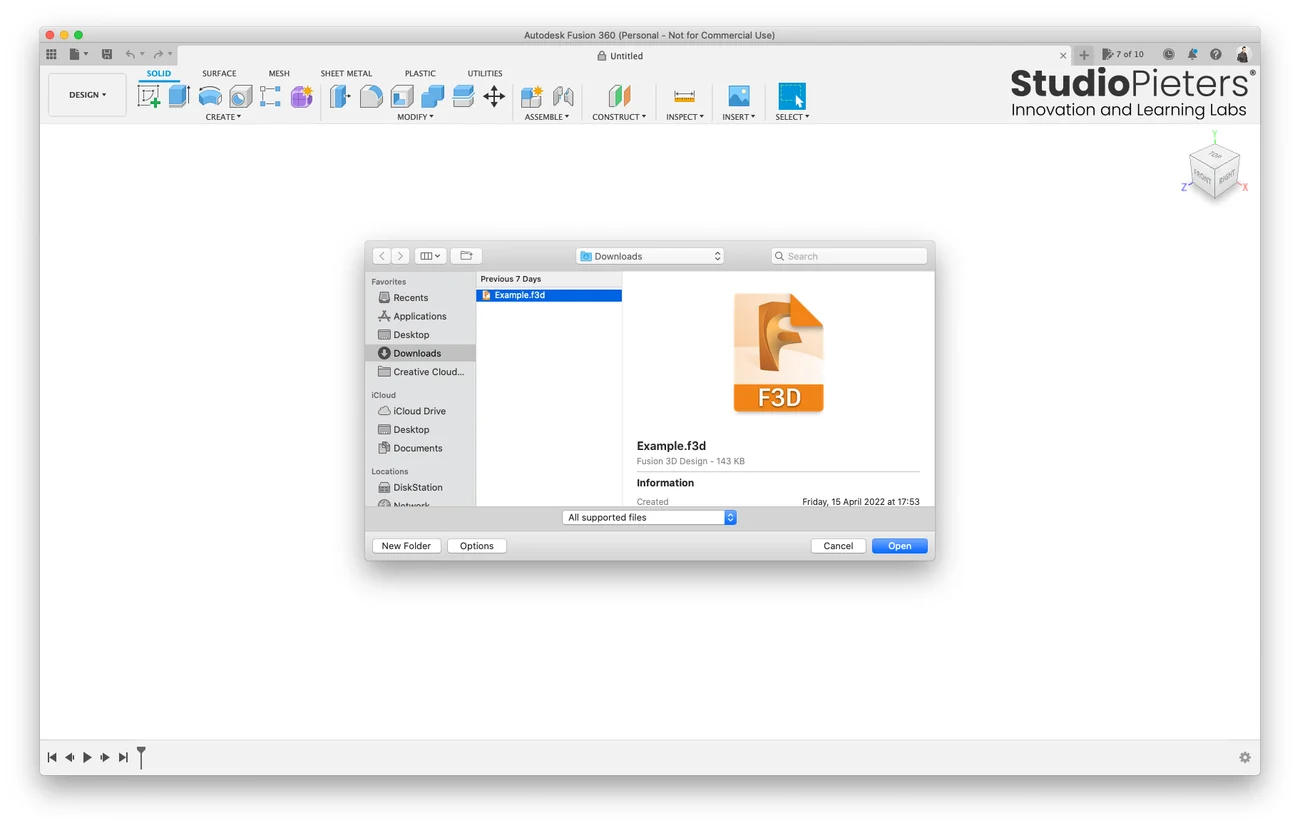The width and height of the screenshot is (1300, 828).
Task: Open Recents in the Favorites sidebar
Action: point(420,298)
